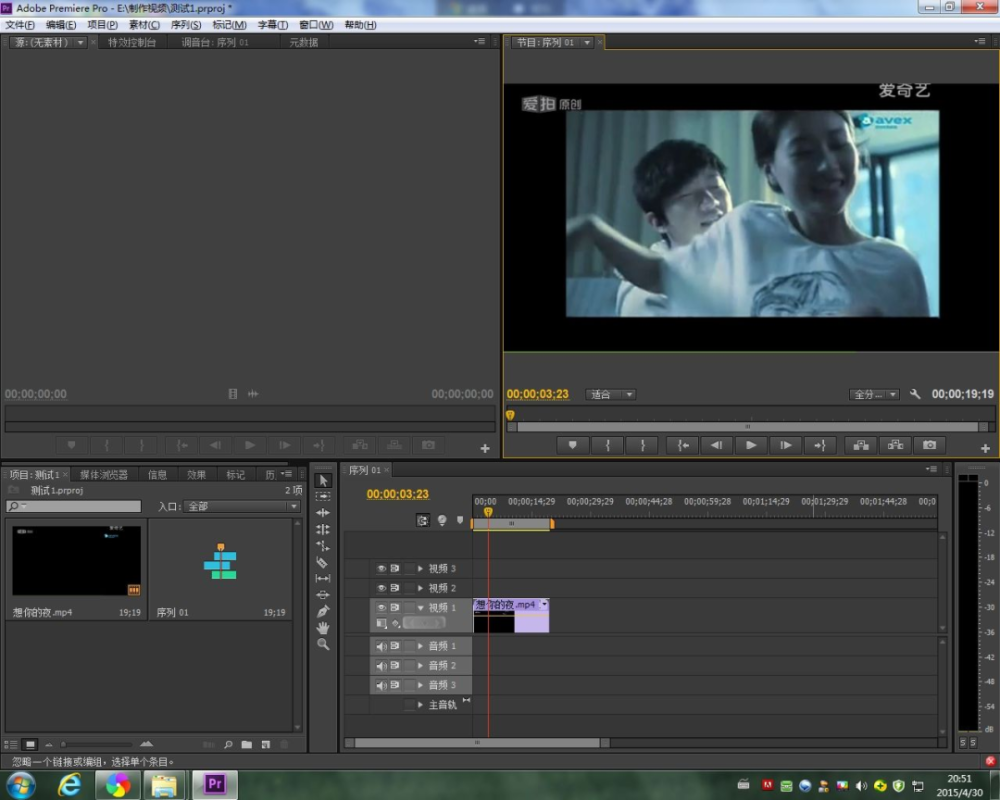
Task: Adjust thumbnail size slider in project panel
Action: click(x=64, y=744)
